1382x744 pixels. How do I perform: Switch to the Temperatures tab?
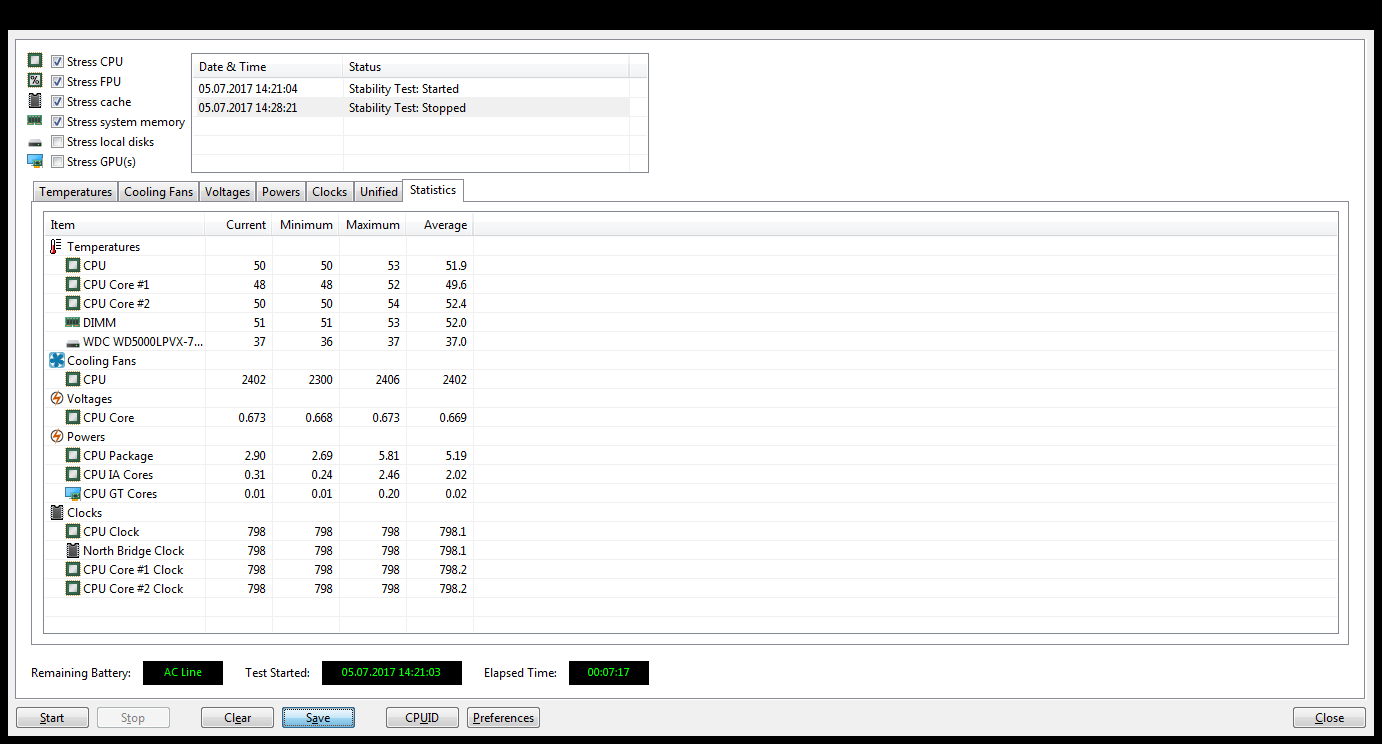point(76,192)
